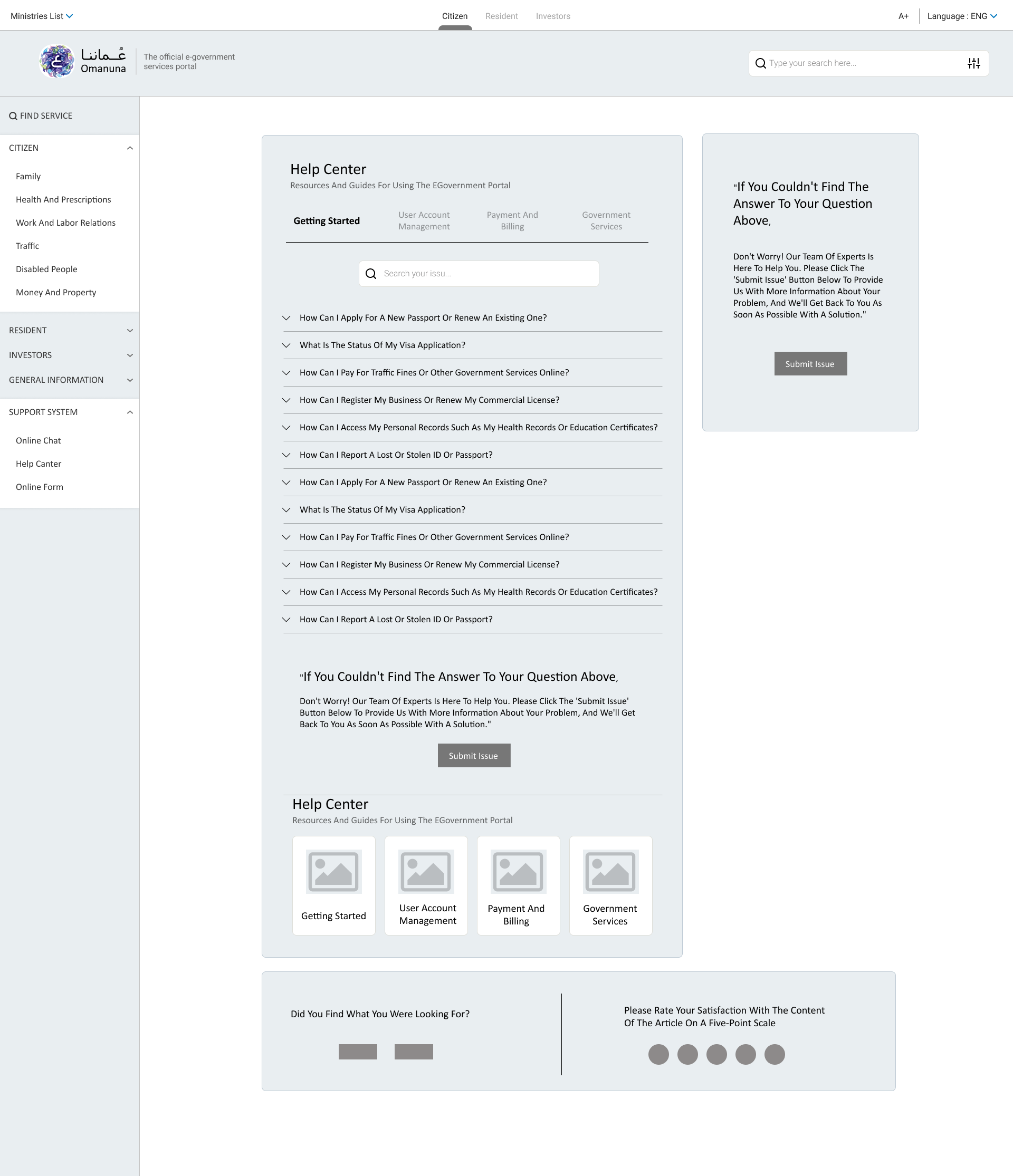Viewport: 1013px width, 1176px height.
Task: Open the Ministries List dropdown
Action: [x=42, y=16]
